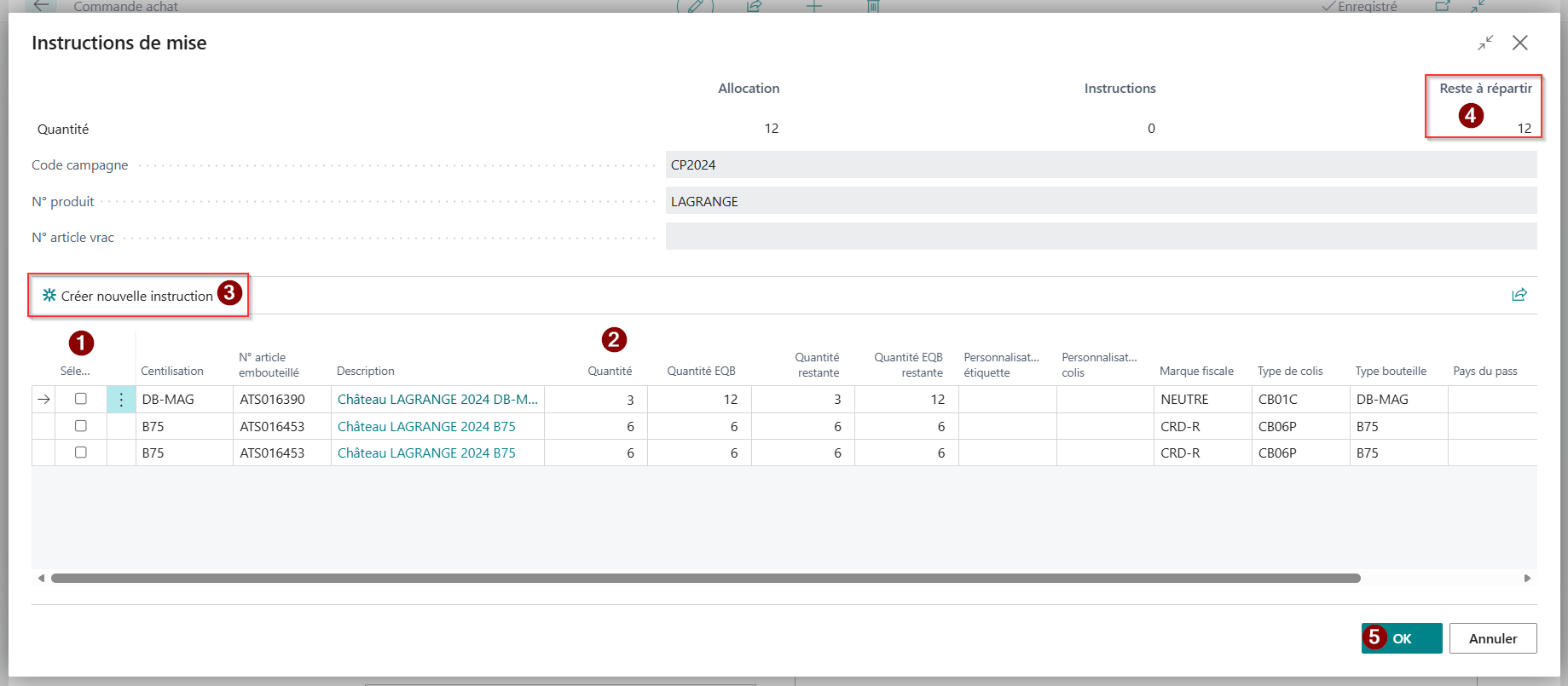Tick the checkbox for the DB-MAG row
1568x686 pixels.
point(81,399)
